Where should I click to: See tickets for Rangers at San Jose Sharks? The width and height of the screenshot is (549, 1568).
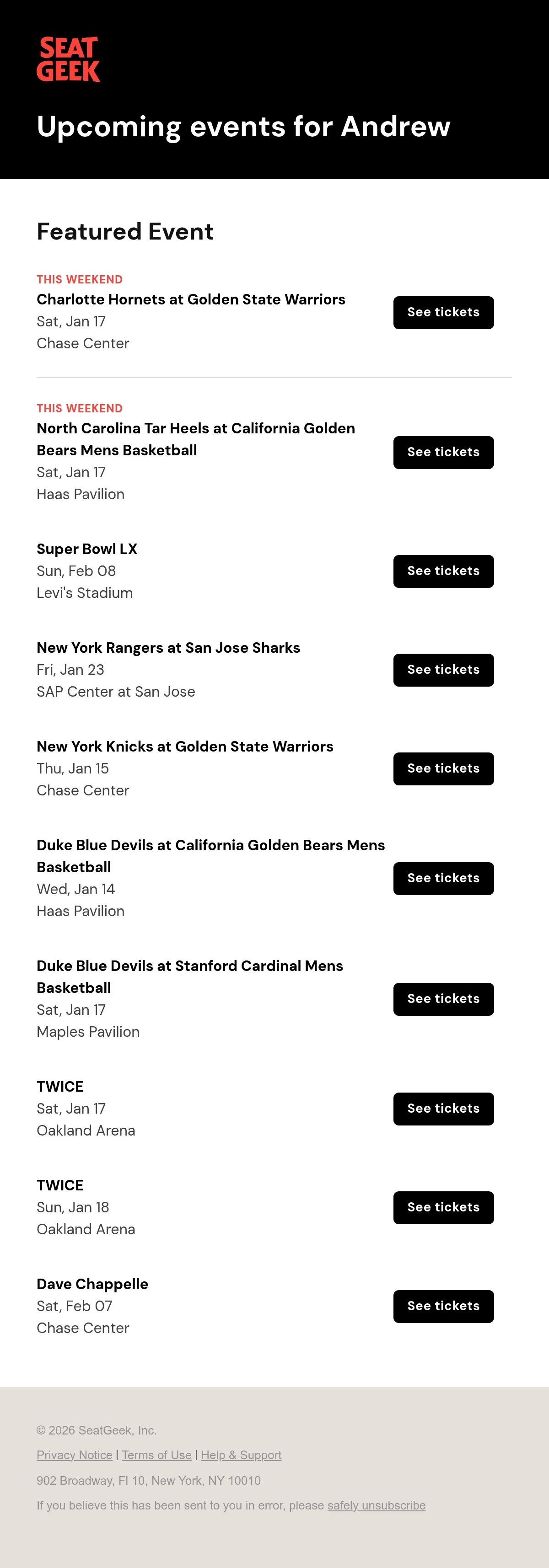pos(443,670)
